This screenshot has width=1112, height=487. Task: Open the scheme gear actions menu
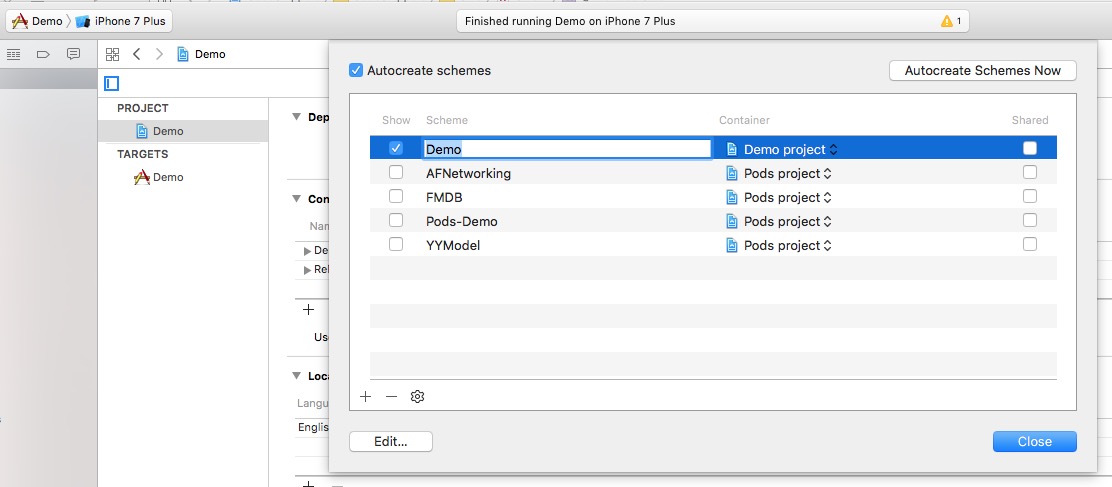418,397
